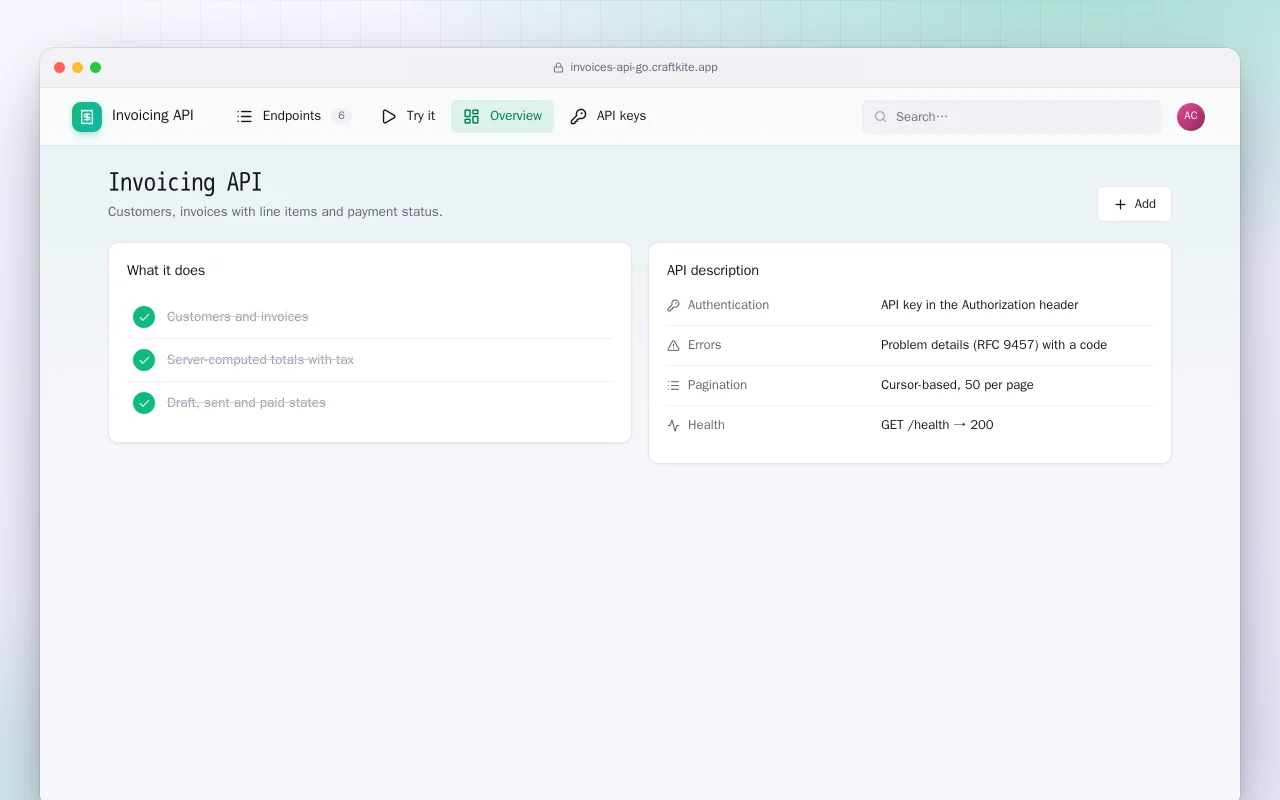Click the search magnifier icon
Image resolution: width=1280 pixels, height=800 pixels.
tap(881, 117)
